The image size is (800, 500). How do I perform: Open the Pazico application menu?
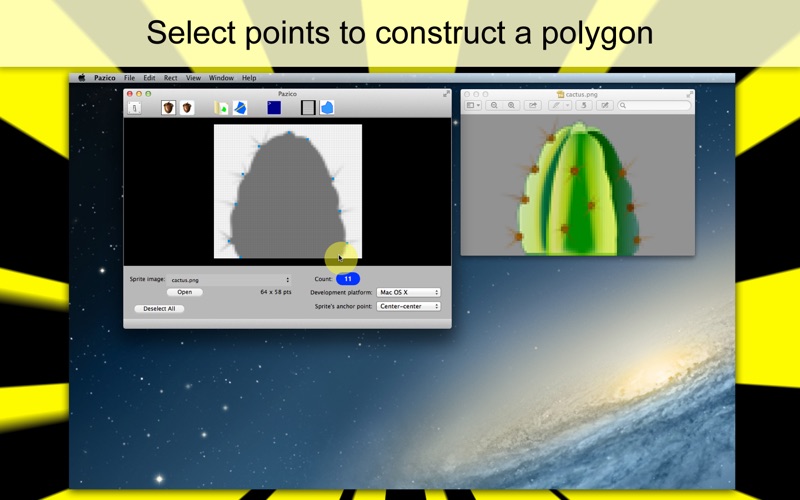105,78
